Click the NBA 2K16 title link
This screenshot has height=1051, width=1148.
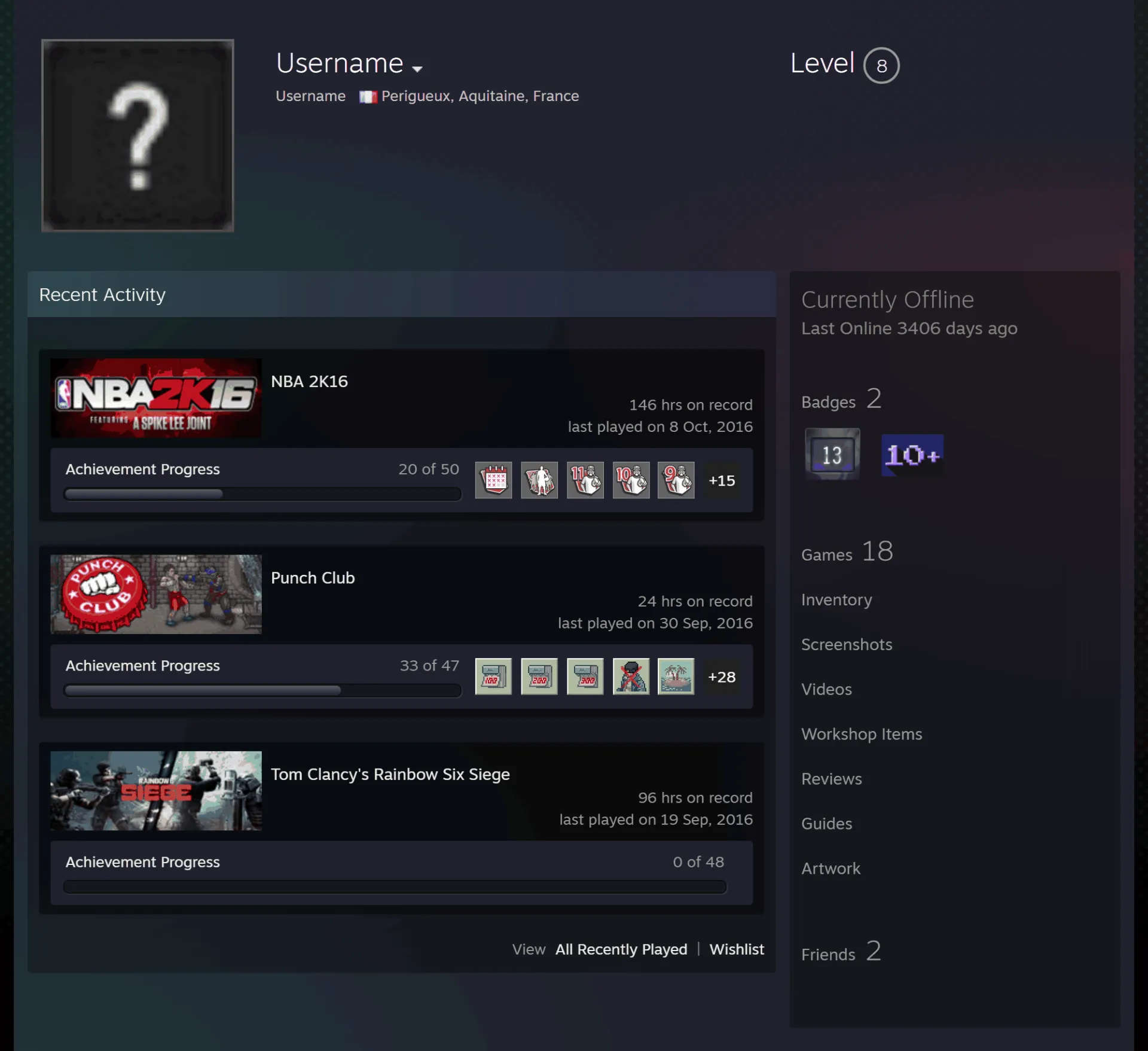(x=309, y=381)
